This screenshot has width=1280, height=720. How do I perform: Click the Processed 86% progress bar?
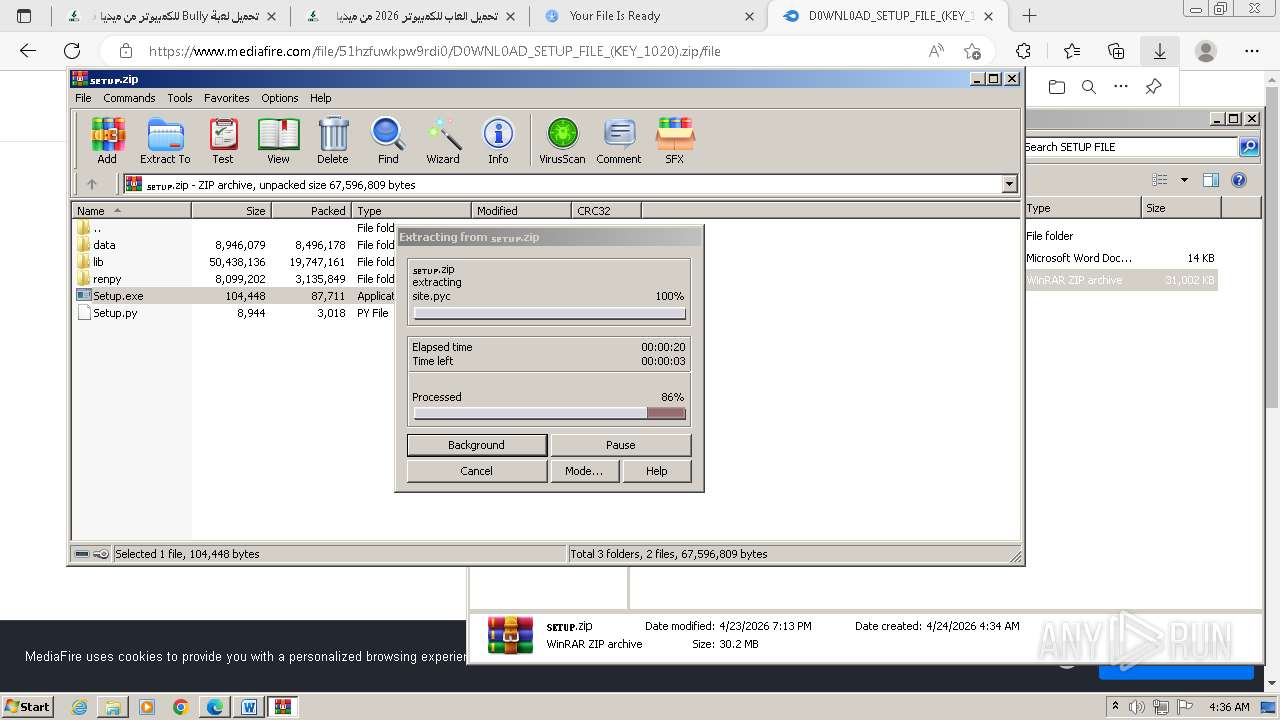click(550, 413)
